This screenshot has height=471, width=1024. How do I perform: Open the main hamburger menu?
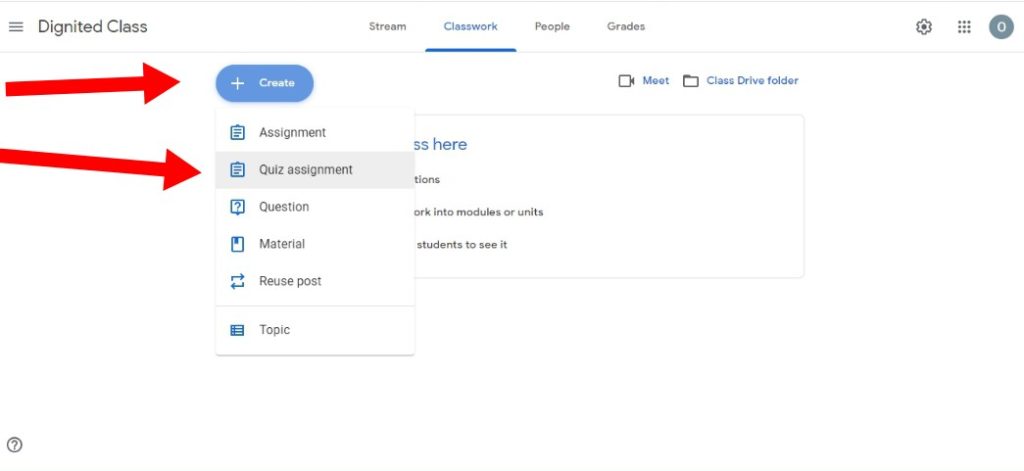[16, 27]
